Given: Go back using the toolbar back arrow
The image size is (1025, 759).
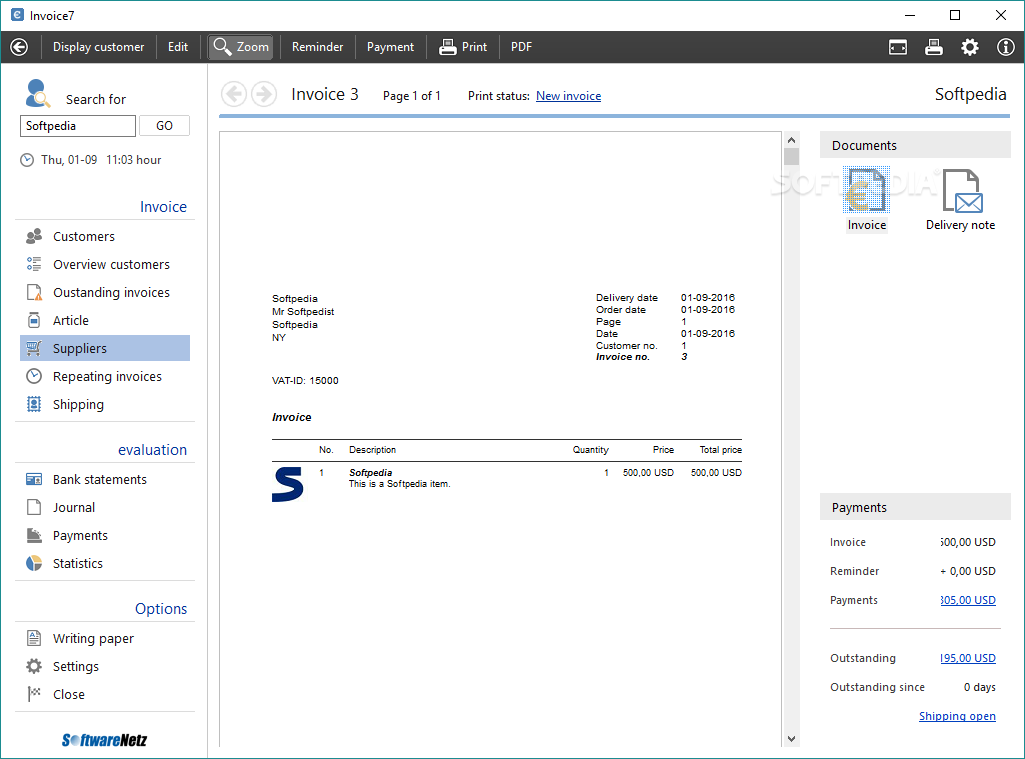Looking at the screenshot, I should 19,47.
